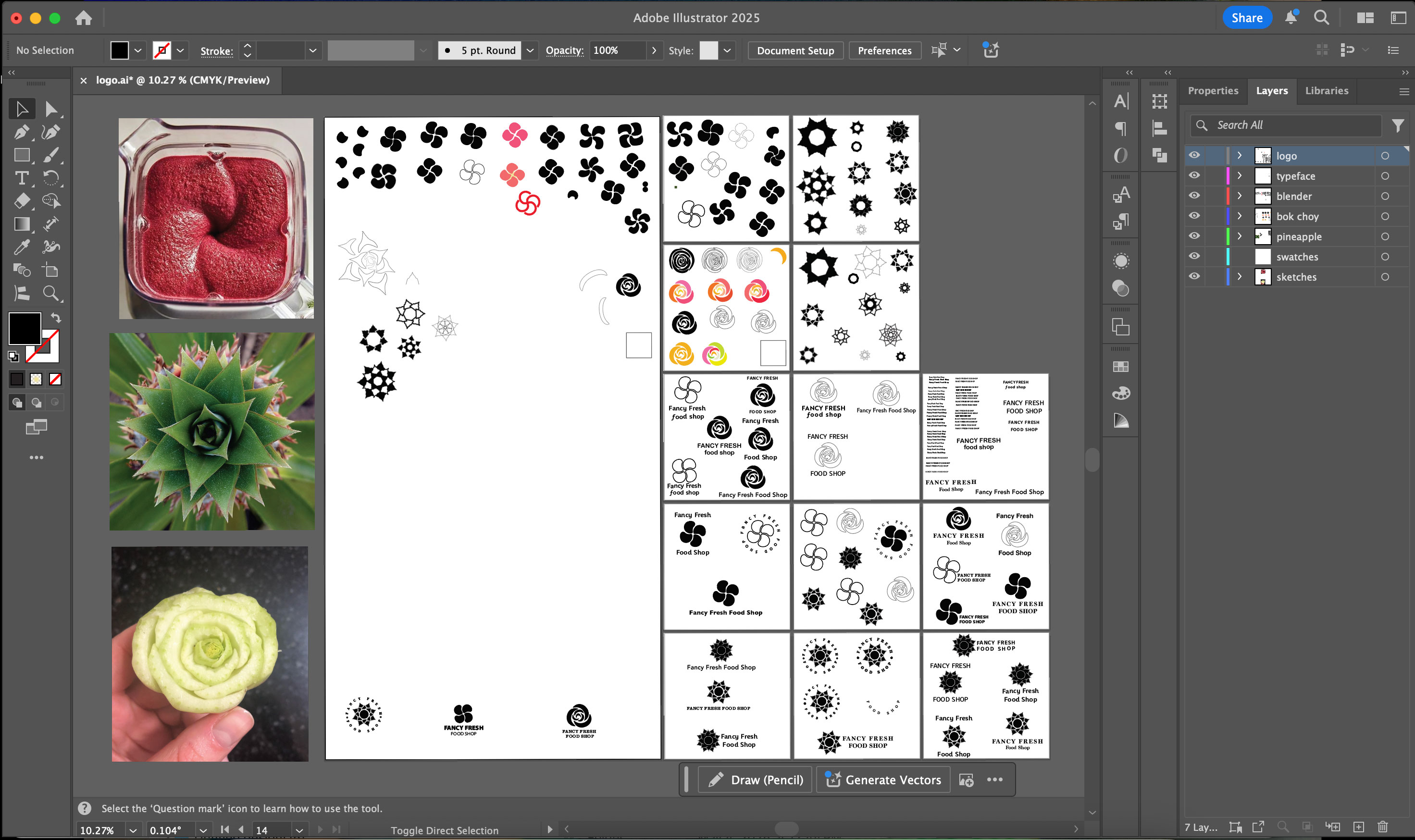
Task: Click the Opacity label link
Action: tap(564, 50)
